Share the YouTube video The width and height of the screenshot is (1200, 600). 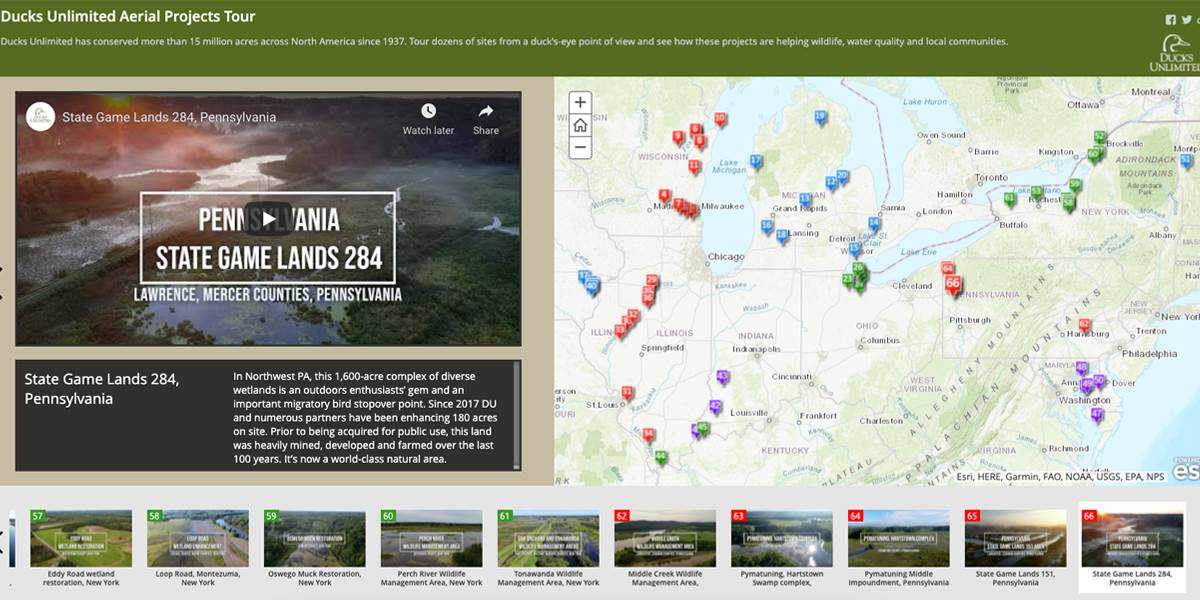486,118
